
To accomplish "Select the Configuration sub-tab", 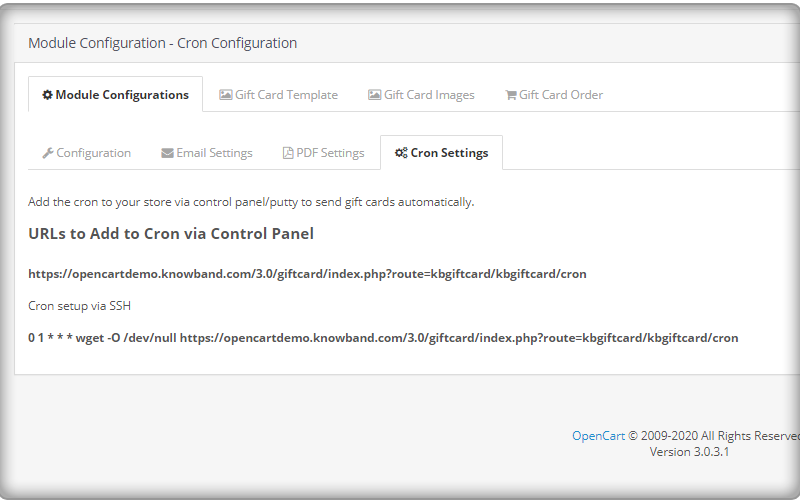I will (87, 153).
